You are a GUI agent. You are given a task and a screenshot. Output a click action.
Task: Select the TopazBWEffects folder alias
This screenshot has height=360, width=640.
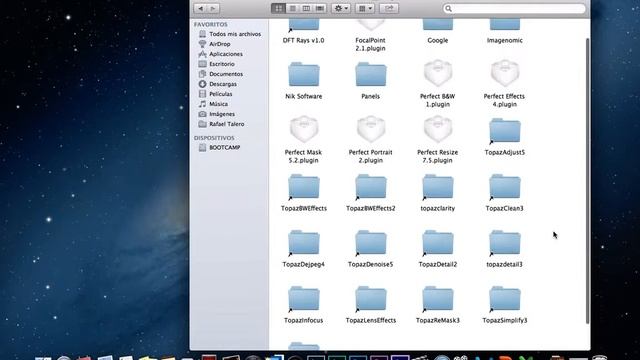pos(304,186)
